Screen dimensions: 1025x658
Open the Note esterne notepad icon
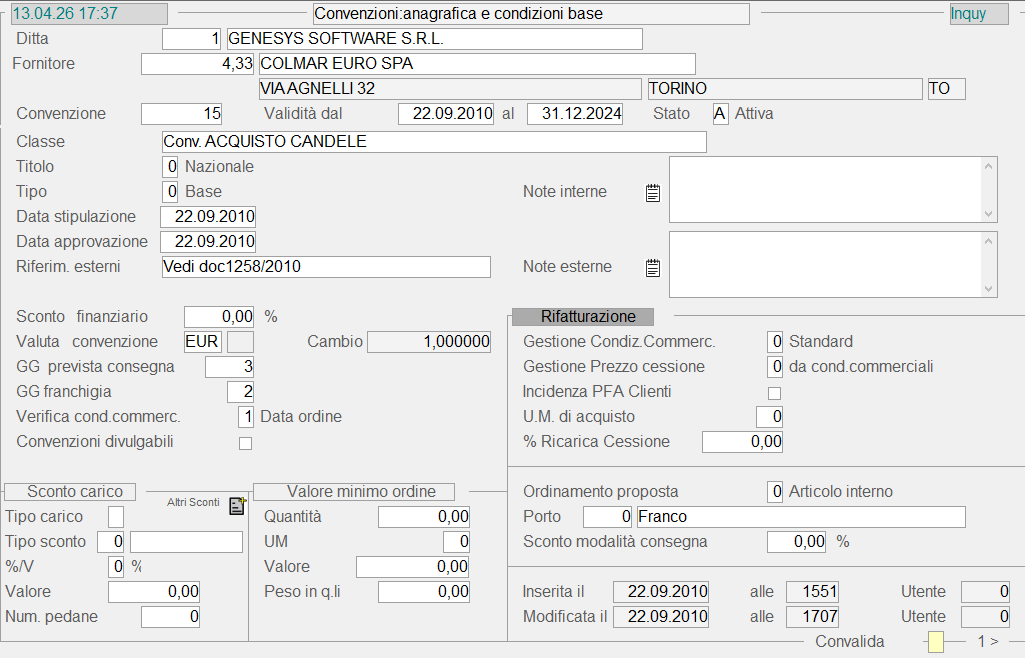coord(653,267)
